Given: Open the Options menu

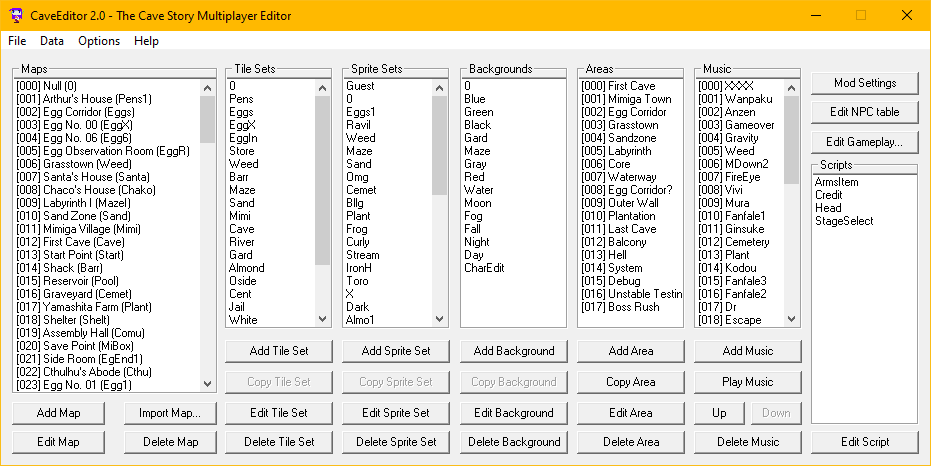Looking at the screenshot, I should point(99,40).
